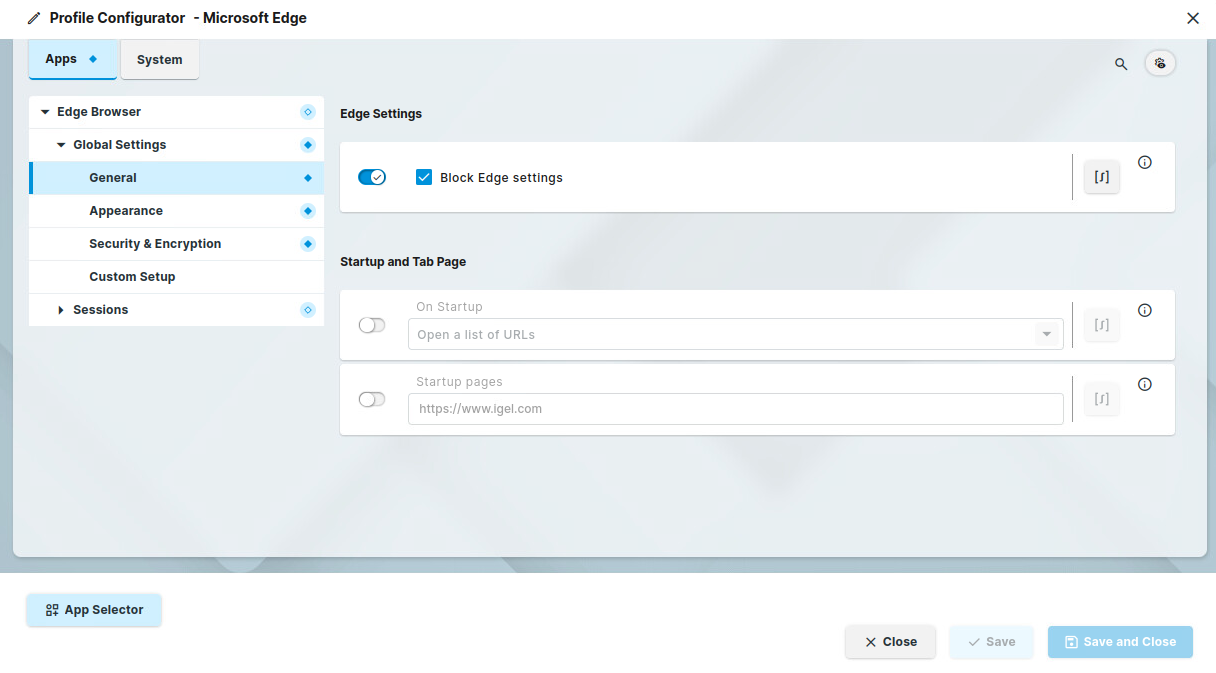The height and width of the screenshot is (673, 1216).
Task: Open info icon for Startup pages
Action: [x=1145, y=384]
